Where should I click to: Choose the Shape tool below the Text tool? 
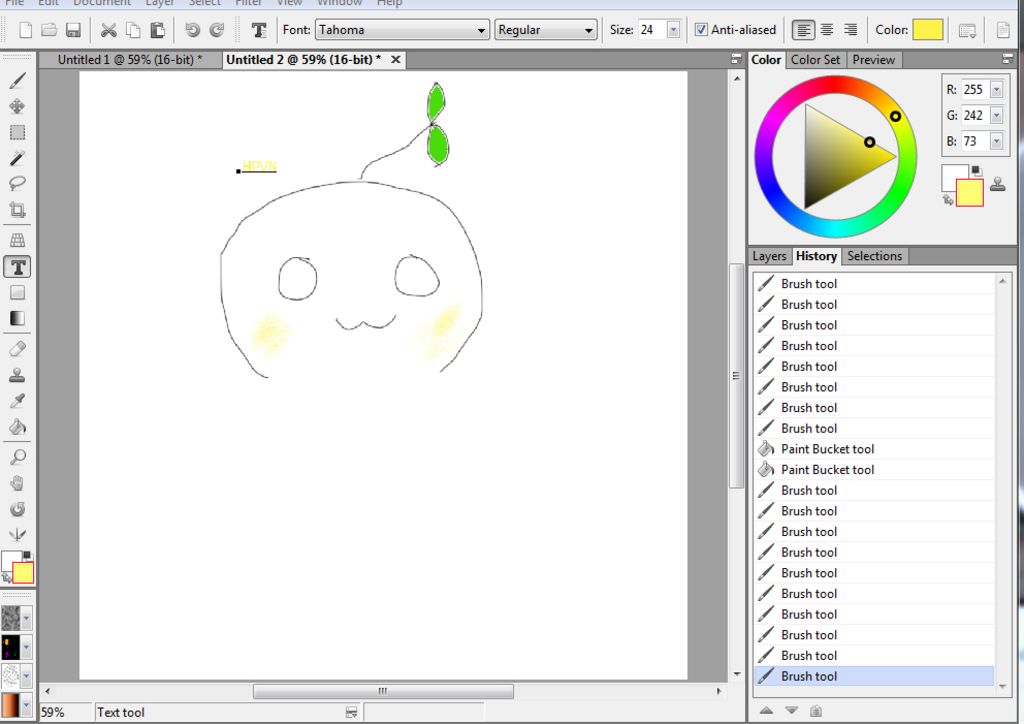coord(18,292)
